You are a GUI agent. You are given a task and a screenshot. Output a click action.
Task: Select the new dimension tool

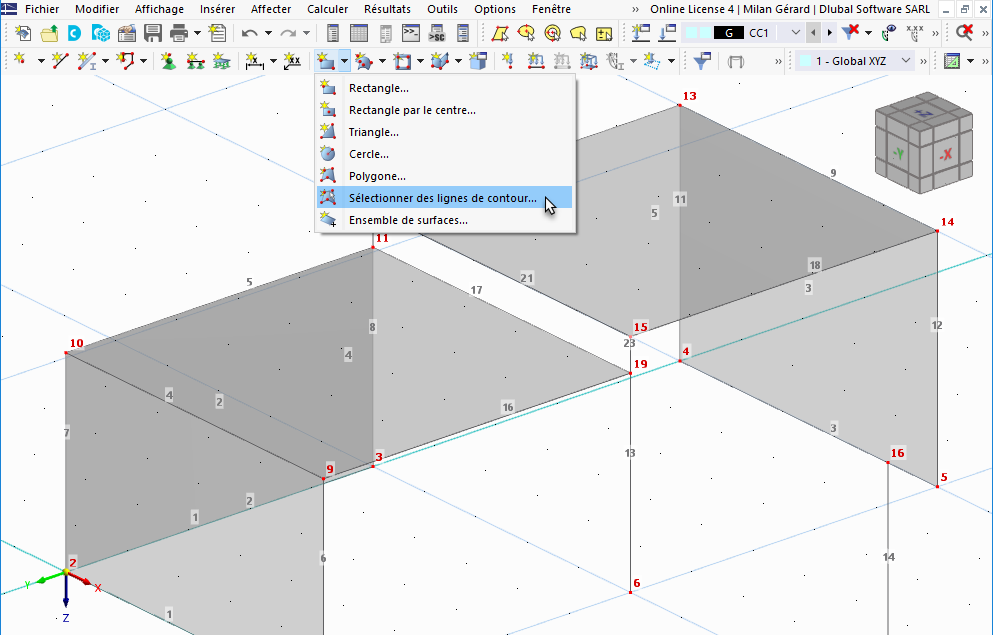(x=254, y=61)
